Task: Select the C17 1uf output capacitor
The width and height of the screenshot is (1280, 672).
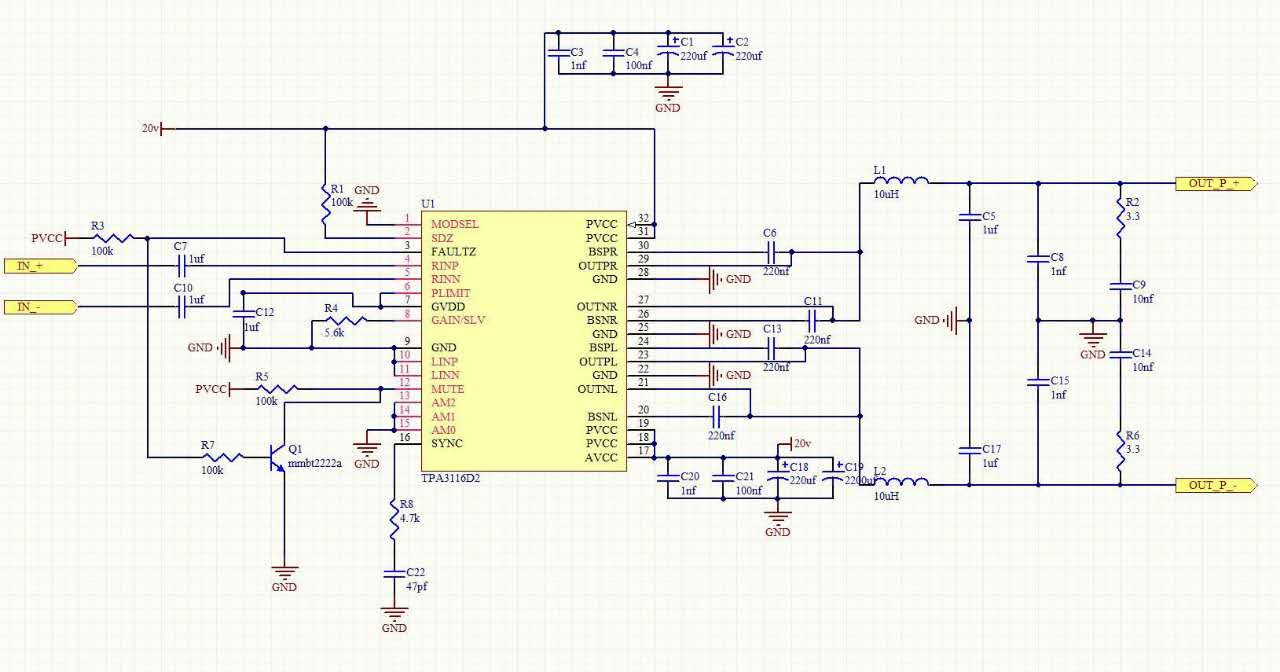Action: pyautogui.click(x=967, y=450)
